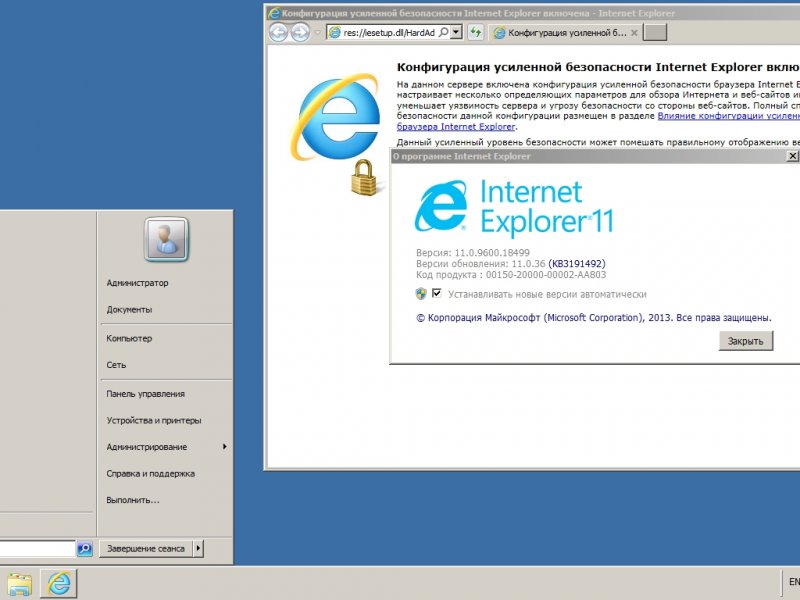Open Устройства и принтеры in the Start menu
800x600 pixels.
[154, 420]
